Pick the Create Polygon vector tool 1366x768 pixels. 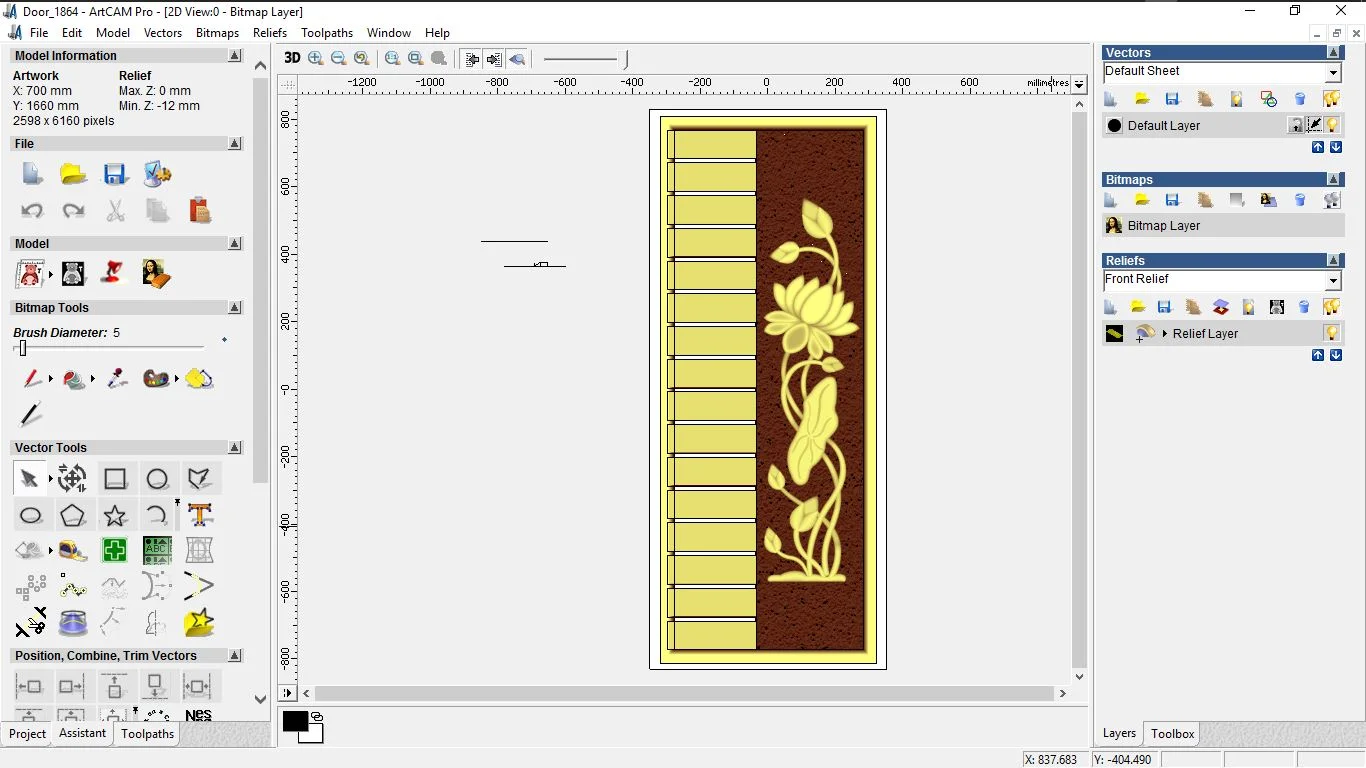[x=72, y=516]
